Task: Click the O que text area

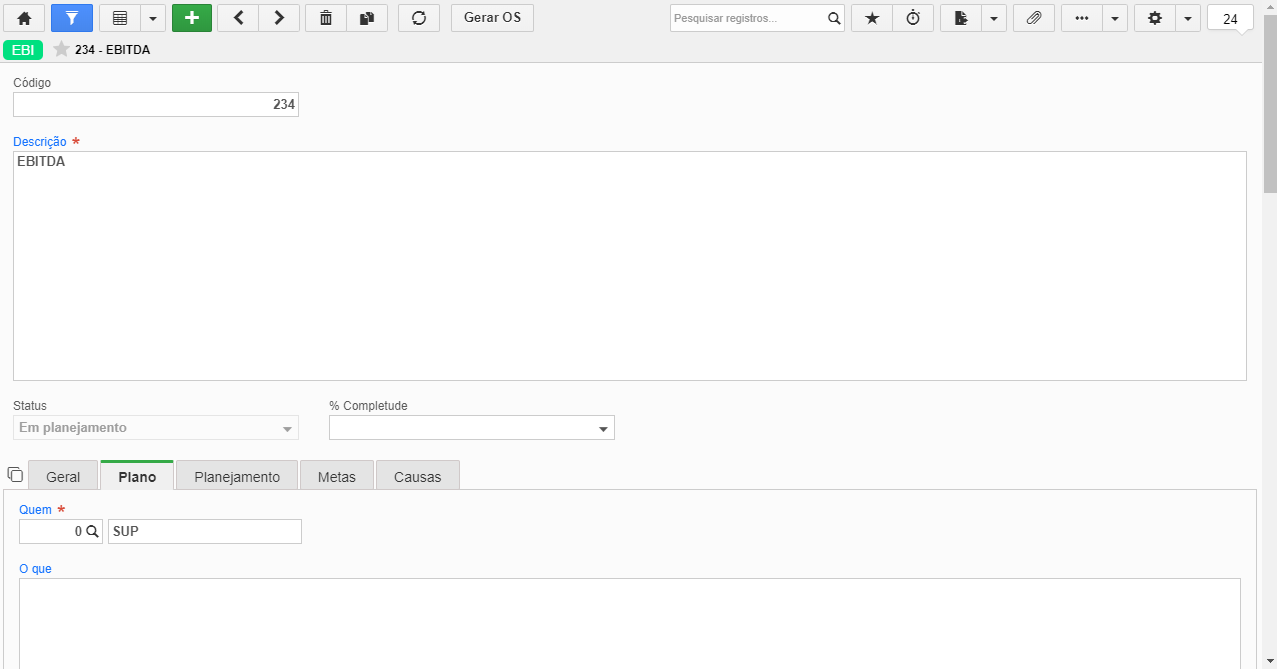Action: [x=630, y=624]
